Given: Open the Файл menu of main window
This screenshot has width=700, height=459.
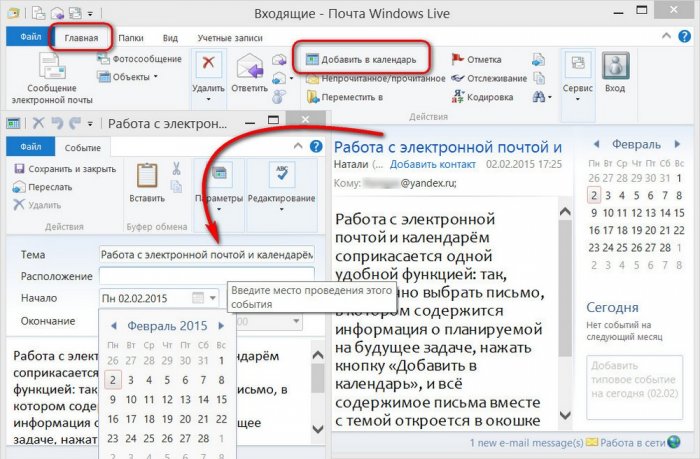Looking at the screenshot, I should [x=30, y=37].
